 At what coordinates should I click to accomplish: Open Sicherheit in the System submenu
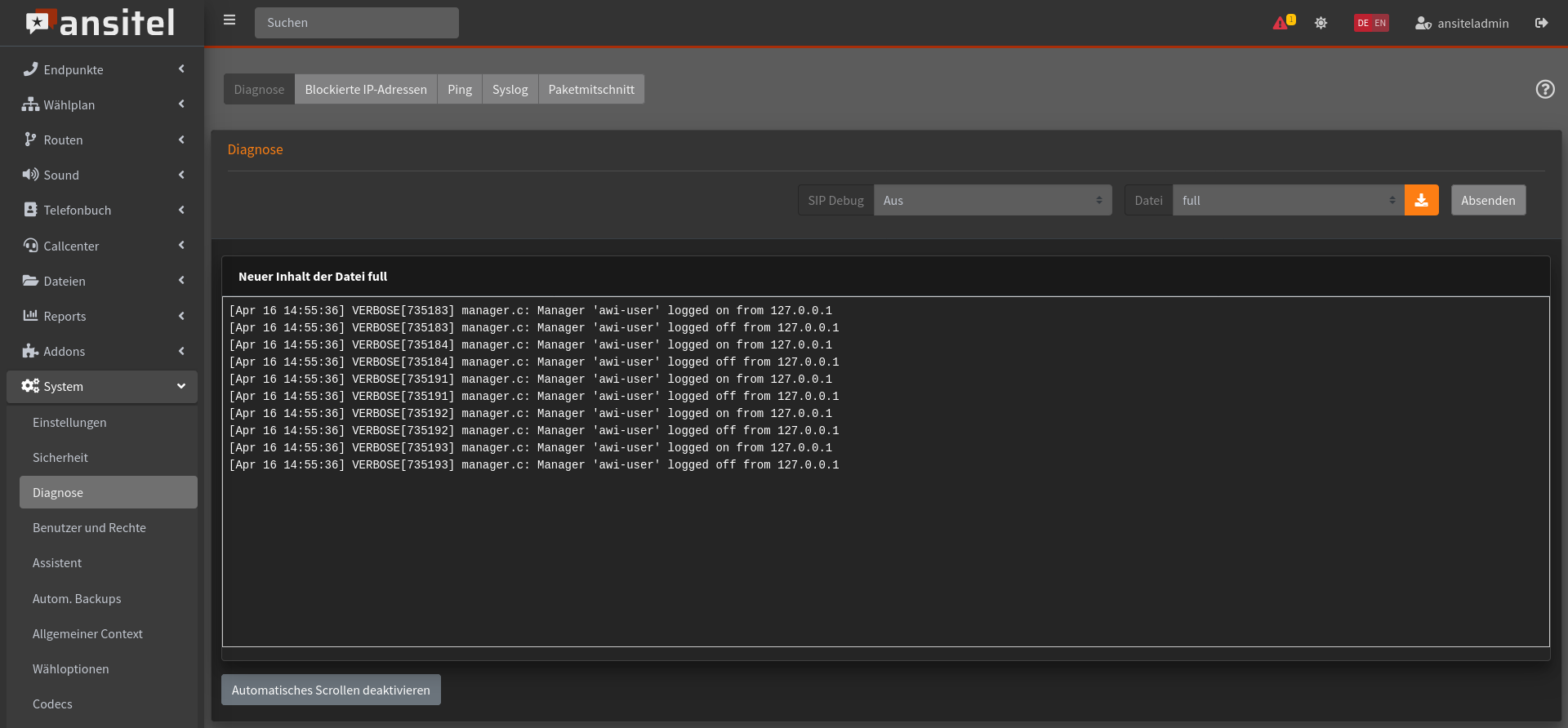pyautogui.click(x=60, y=458)
